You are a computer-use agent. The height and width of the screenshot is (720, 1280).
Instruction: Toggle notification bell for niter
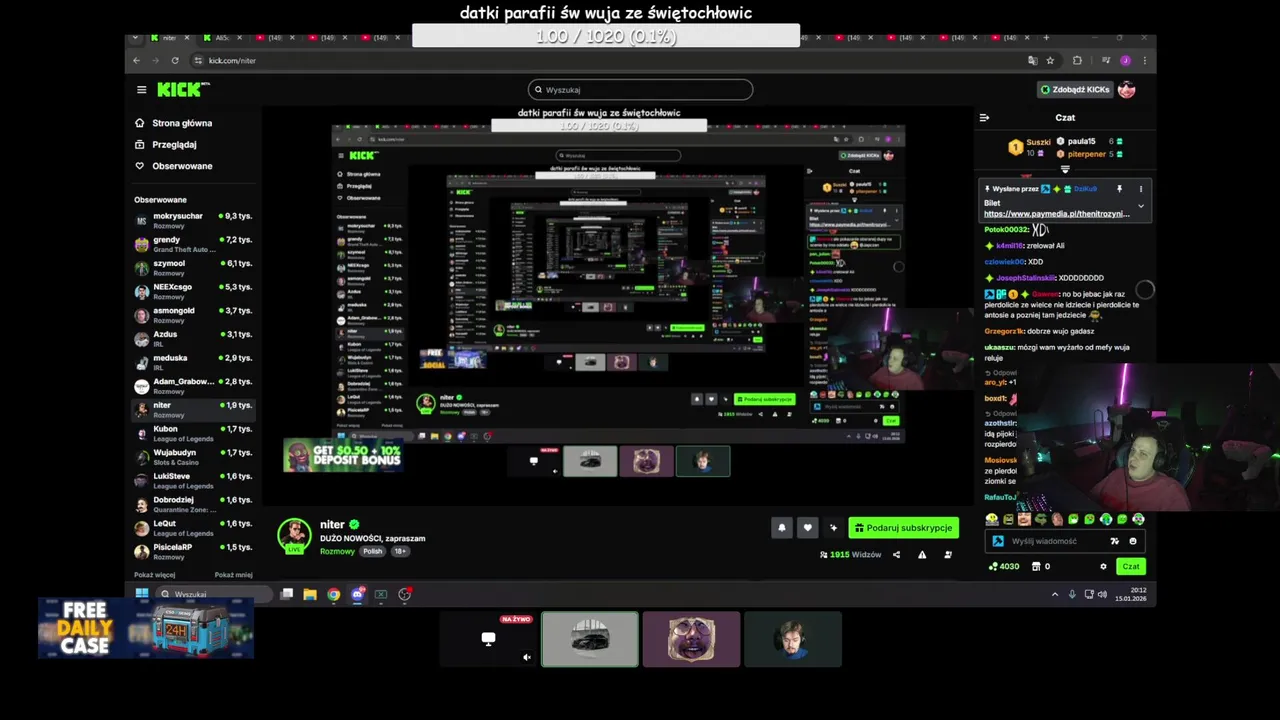(782, 528)
